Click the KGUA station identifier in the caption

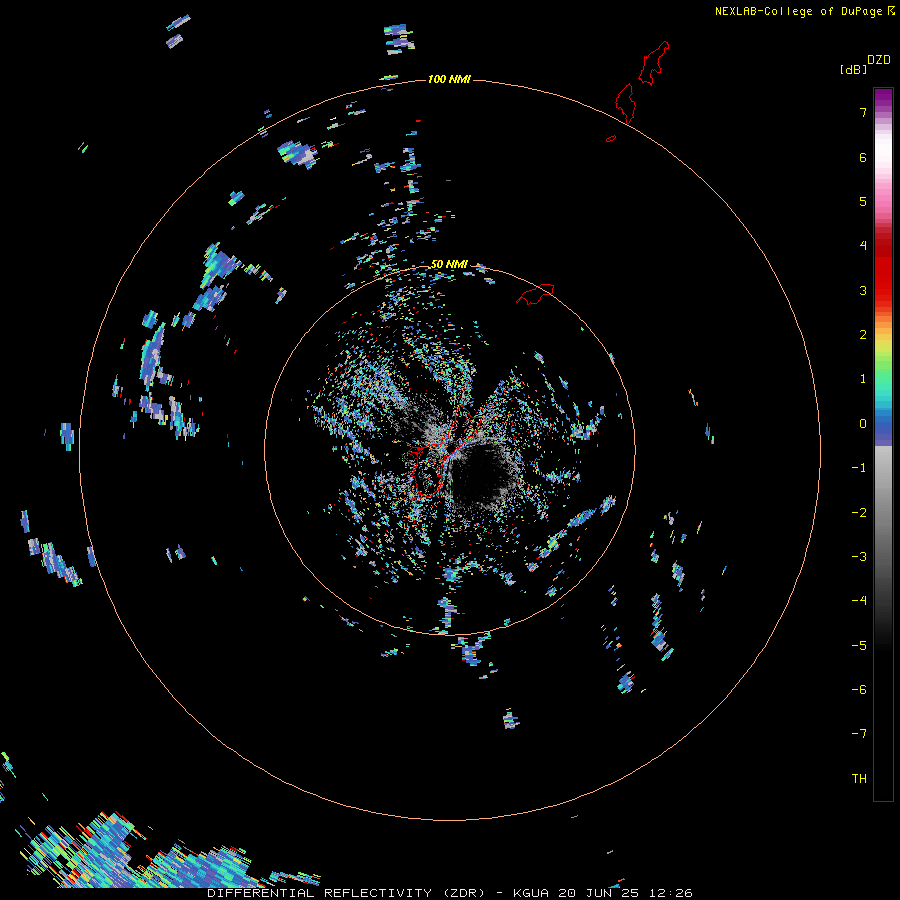pos(529,893)
